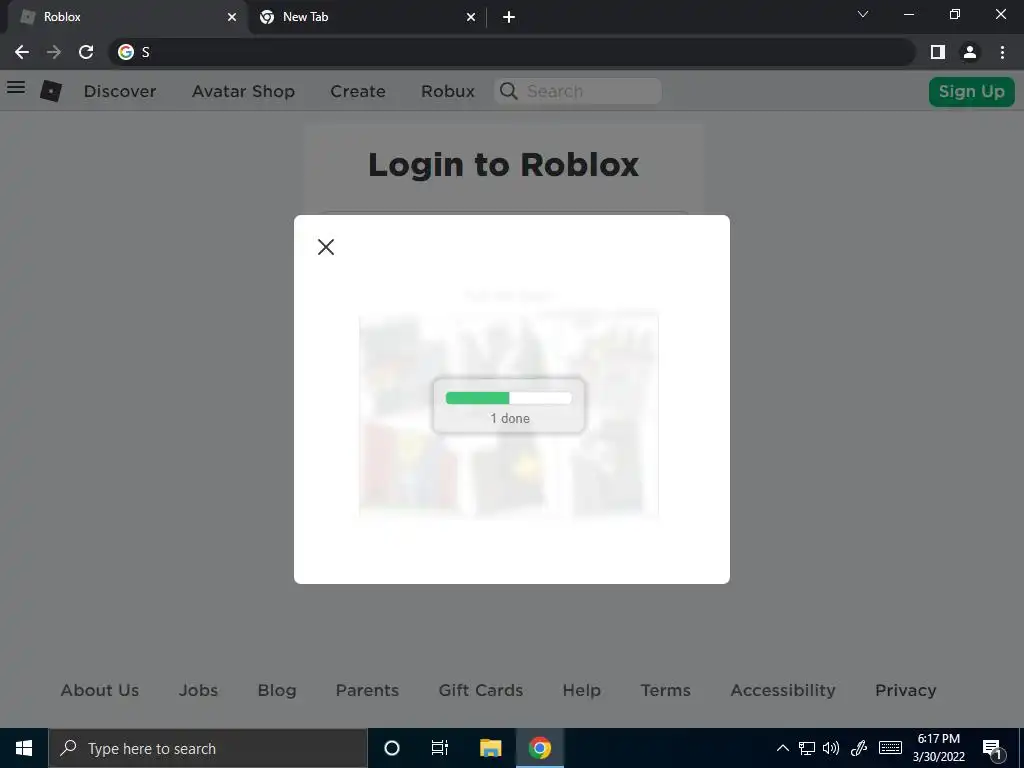This screenshot has height=768, width=1024.
Task: Switch to the New Tab browser tab
Action: tap(366, 17)
